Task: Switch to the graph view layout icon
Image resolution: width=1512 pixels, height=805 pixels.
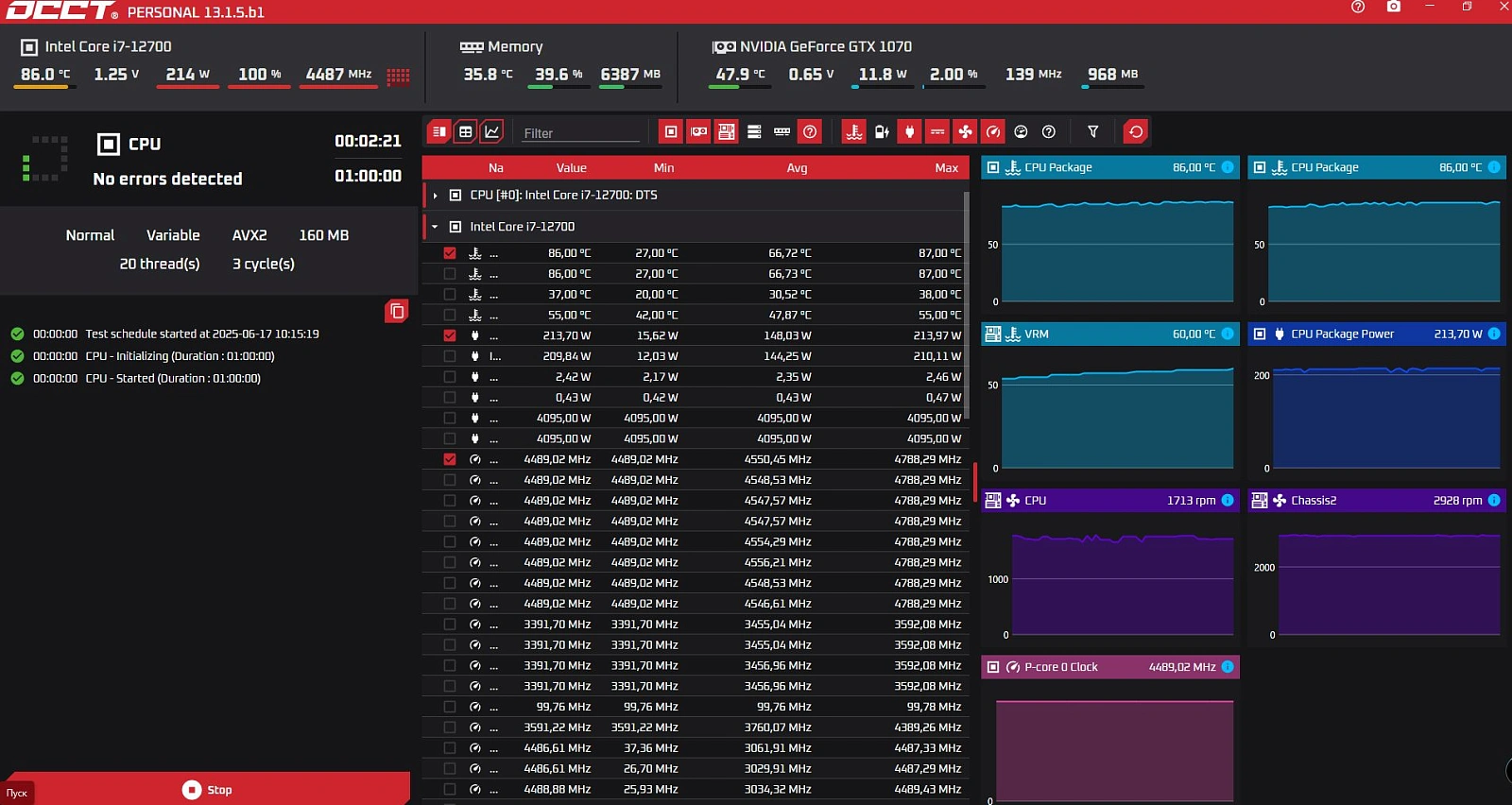Action: 492,132
